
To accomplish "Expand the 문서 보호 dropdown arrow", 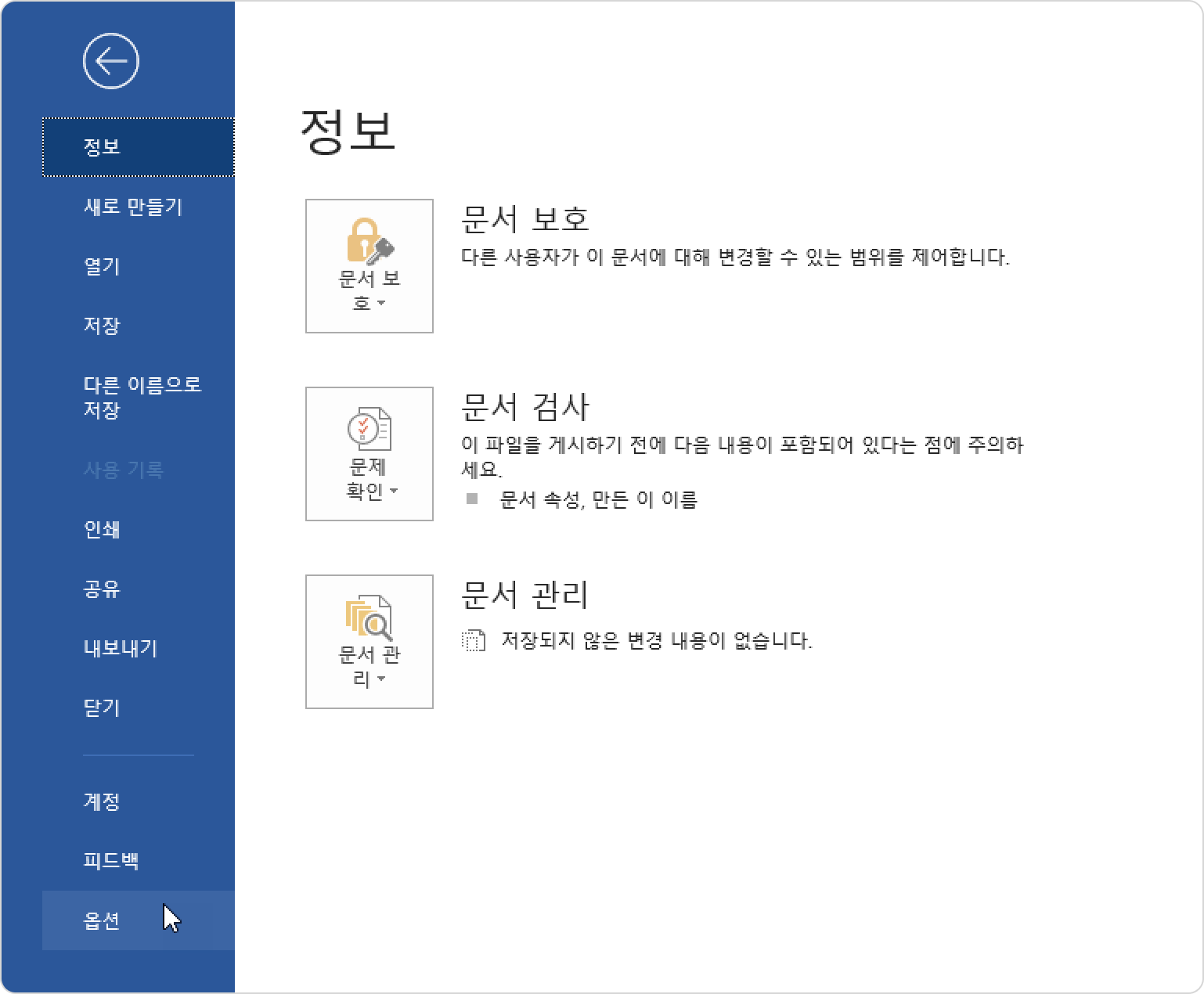I will point(381,303).
